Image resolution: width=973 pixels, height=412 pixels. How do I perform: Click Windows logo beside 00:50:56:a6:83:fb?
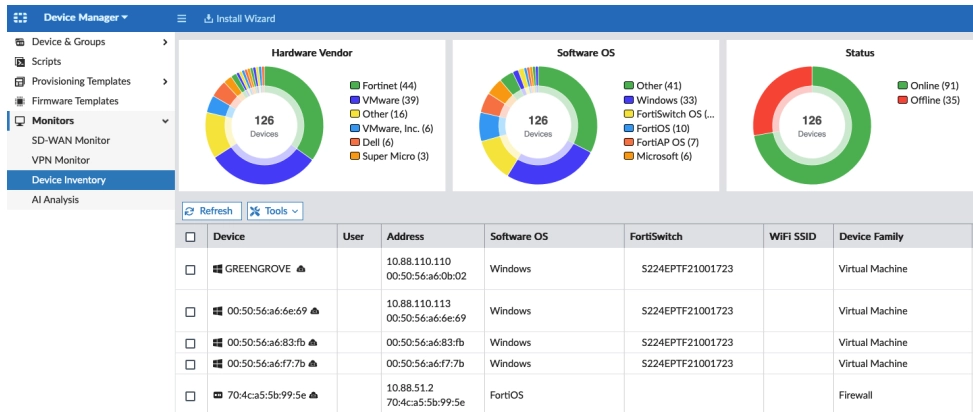point(217,343)
